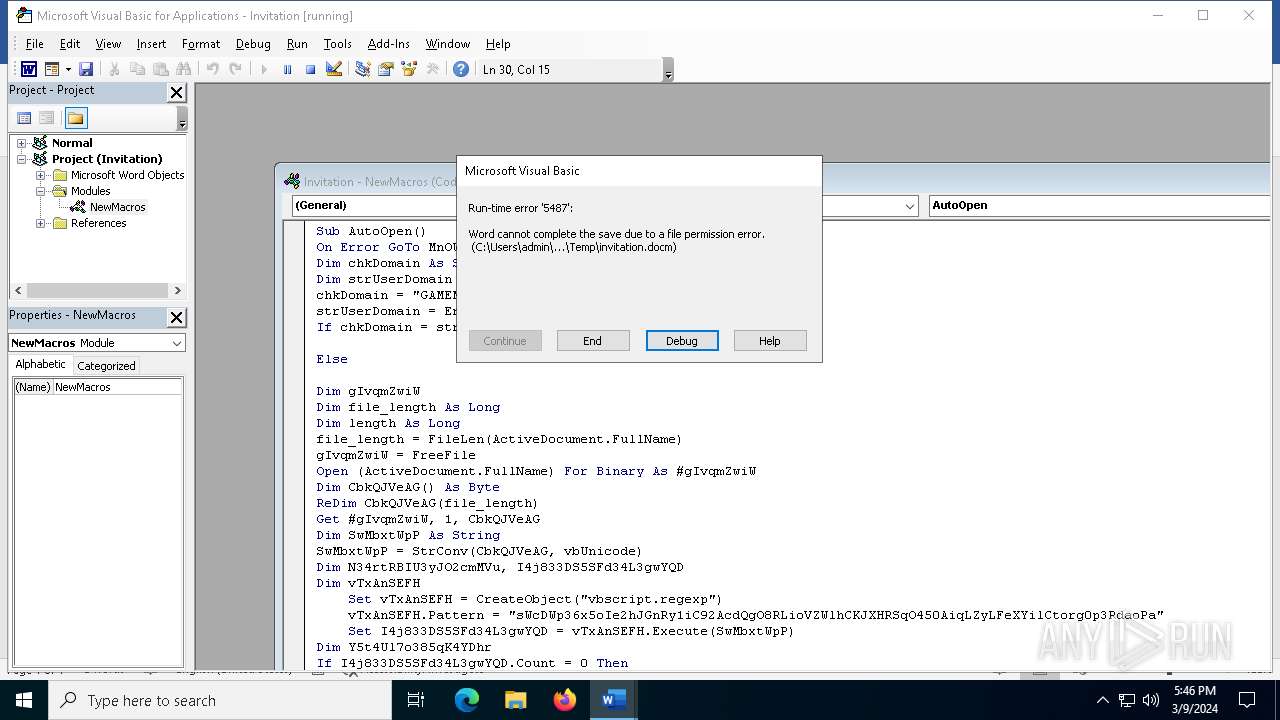This screenshot has width=1280, height=720.
Task: Open Project Explorer toolbar icon
Action: (x=362, y=69)
